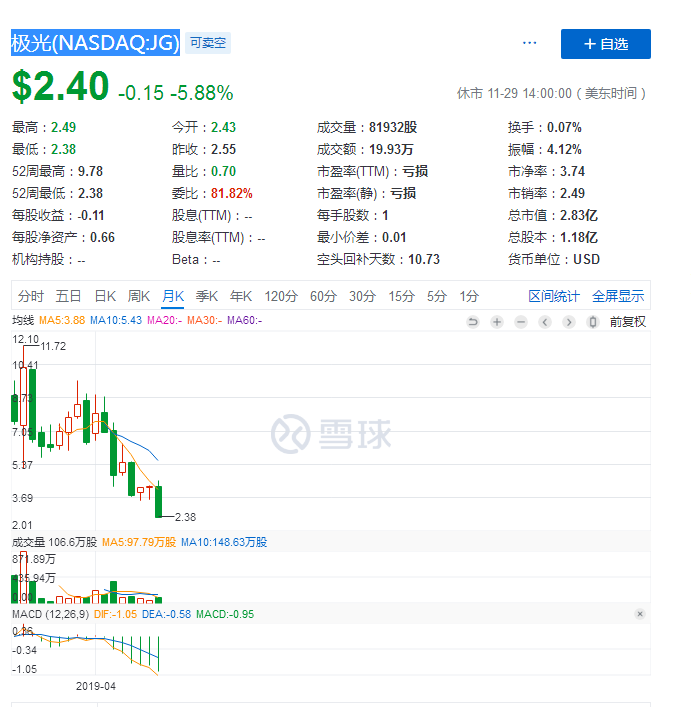The width and height of the screenshot is (691, 707).
Task: Click the change value -0.15 -5.88%
Action: (176, 93)
